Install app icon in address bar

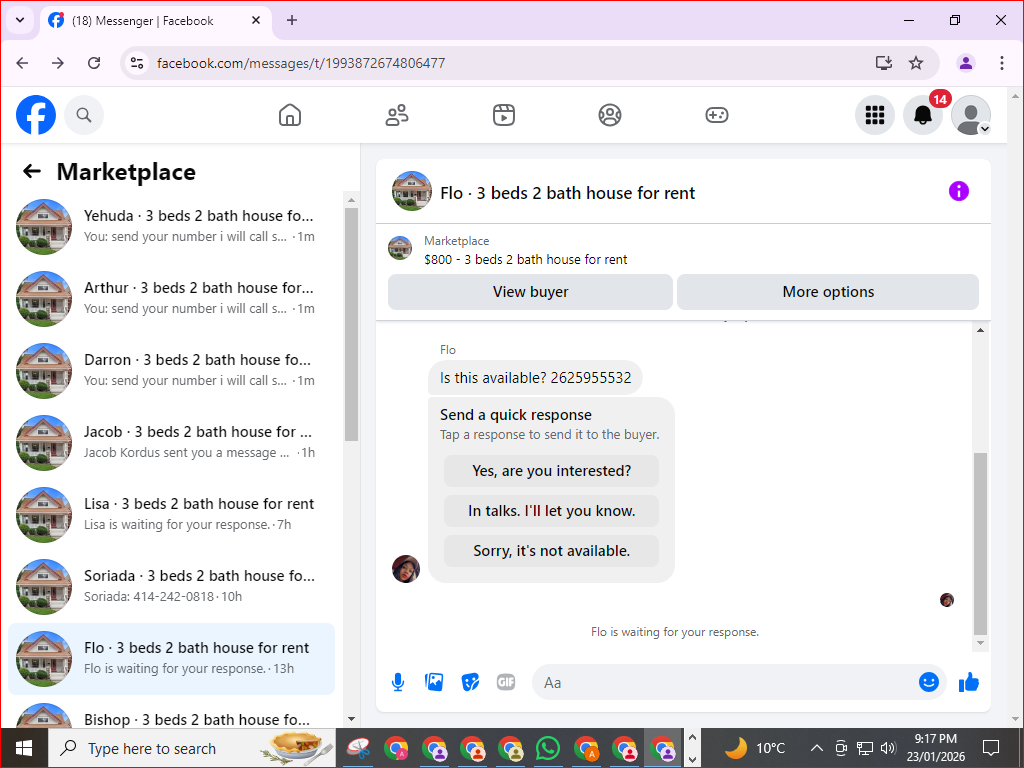[884, 63]
